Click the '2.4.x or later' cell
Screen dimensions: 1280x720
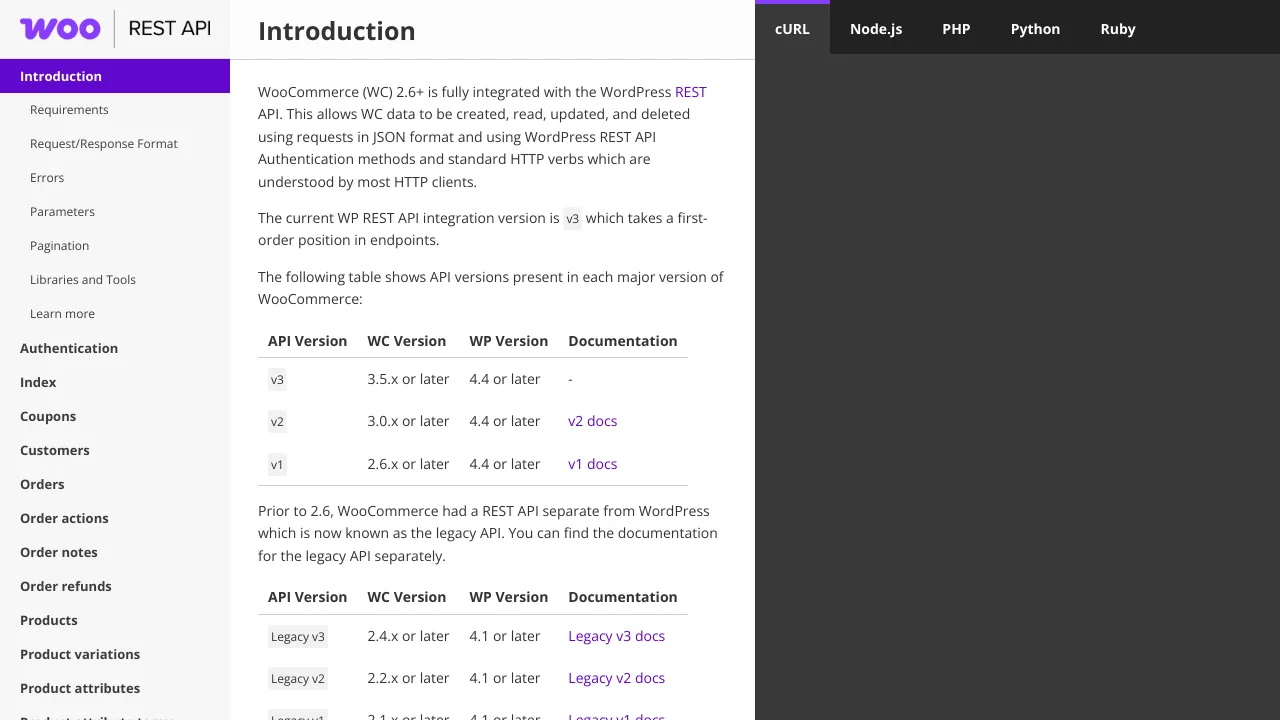pos(408,636)
